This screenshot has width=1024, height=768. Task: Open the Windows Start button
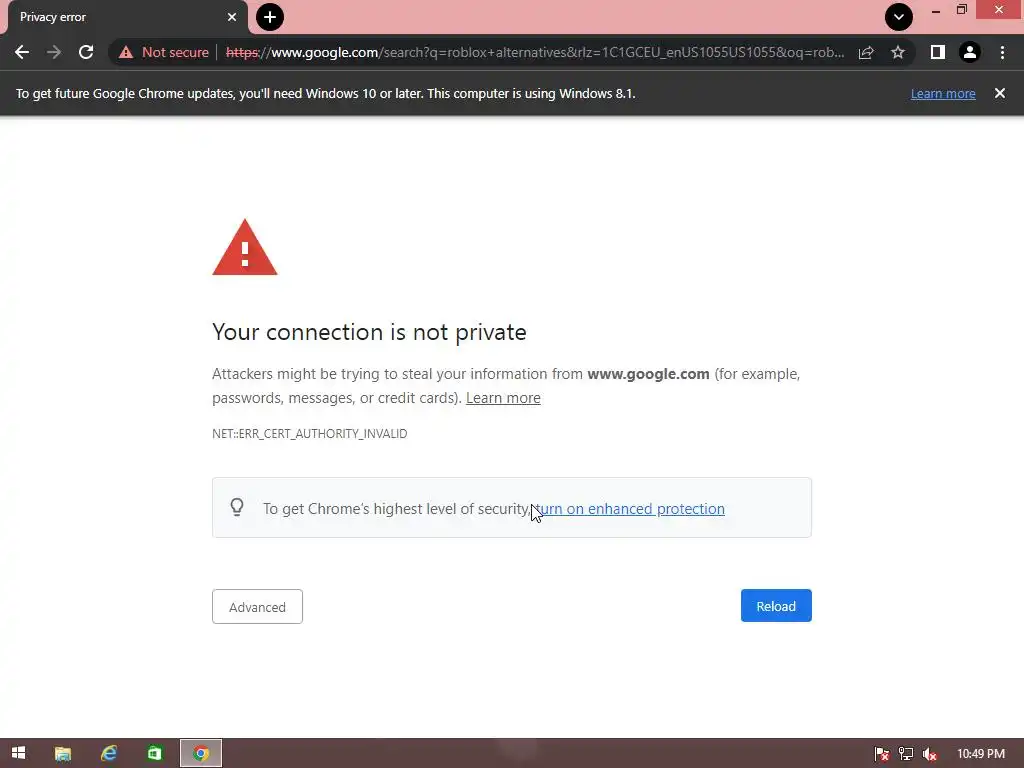(18, 753)
